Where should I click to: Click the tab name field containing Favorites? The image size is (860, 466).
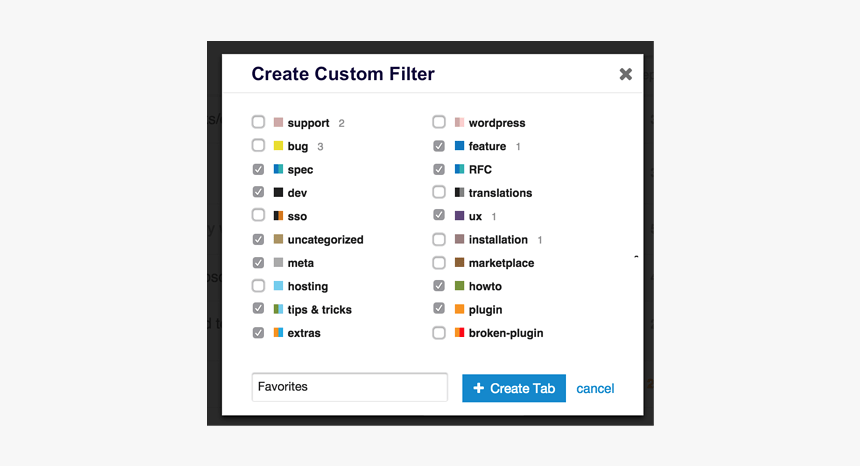[349, 387]
